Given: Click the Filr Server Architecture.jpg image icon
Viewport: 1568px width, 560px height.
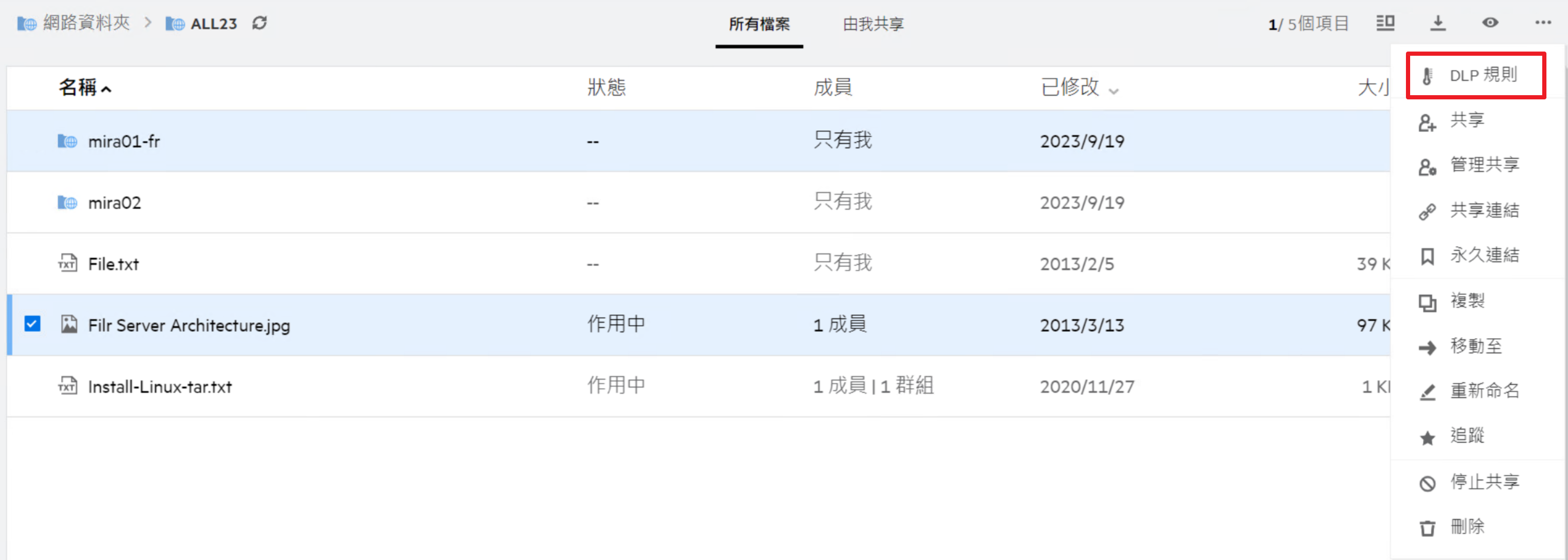Looking at the screenshot, I should pos(69,324).
